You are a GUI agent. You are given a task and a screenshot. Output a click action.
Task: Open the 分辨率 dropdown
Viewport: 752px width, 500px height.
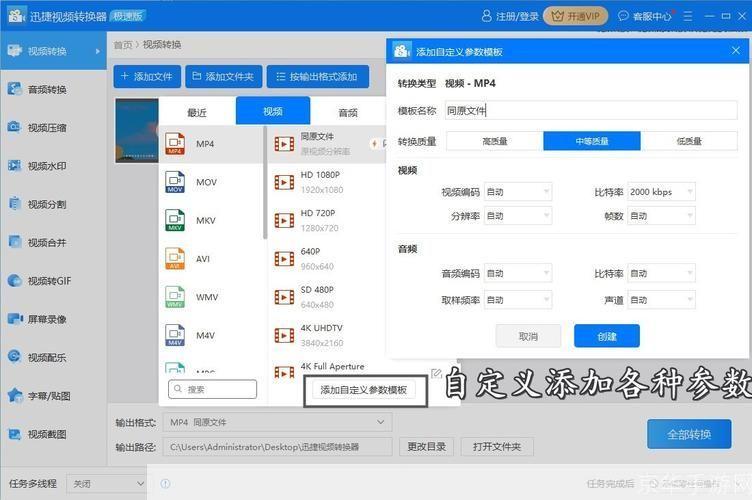518,216
